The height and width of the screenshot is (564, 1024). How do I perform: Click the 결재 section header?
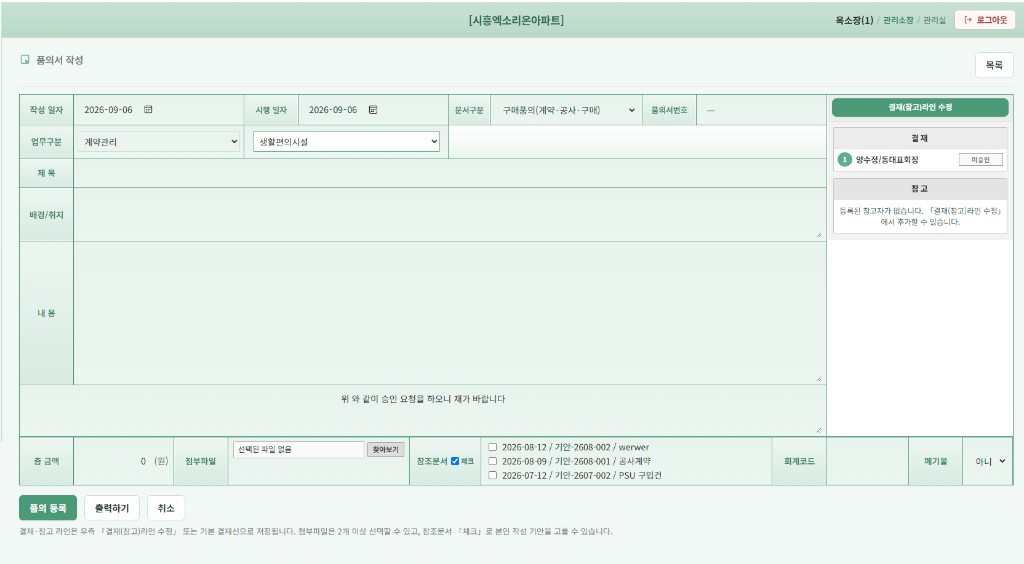[x=920, y=138]
